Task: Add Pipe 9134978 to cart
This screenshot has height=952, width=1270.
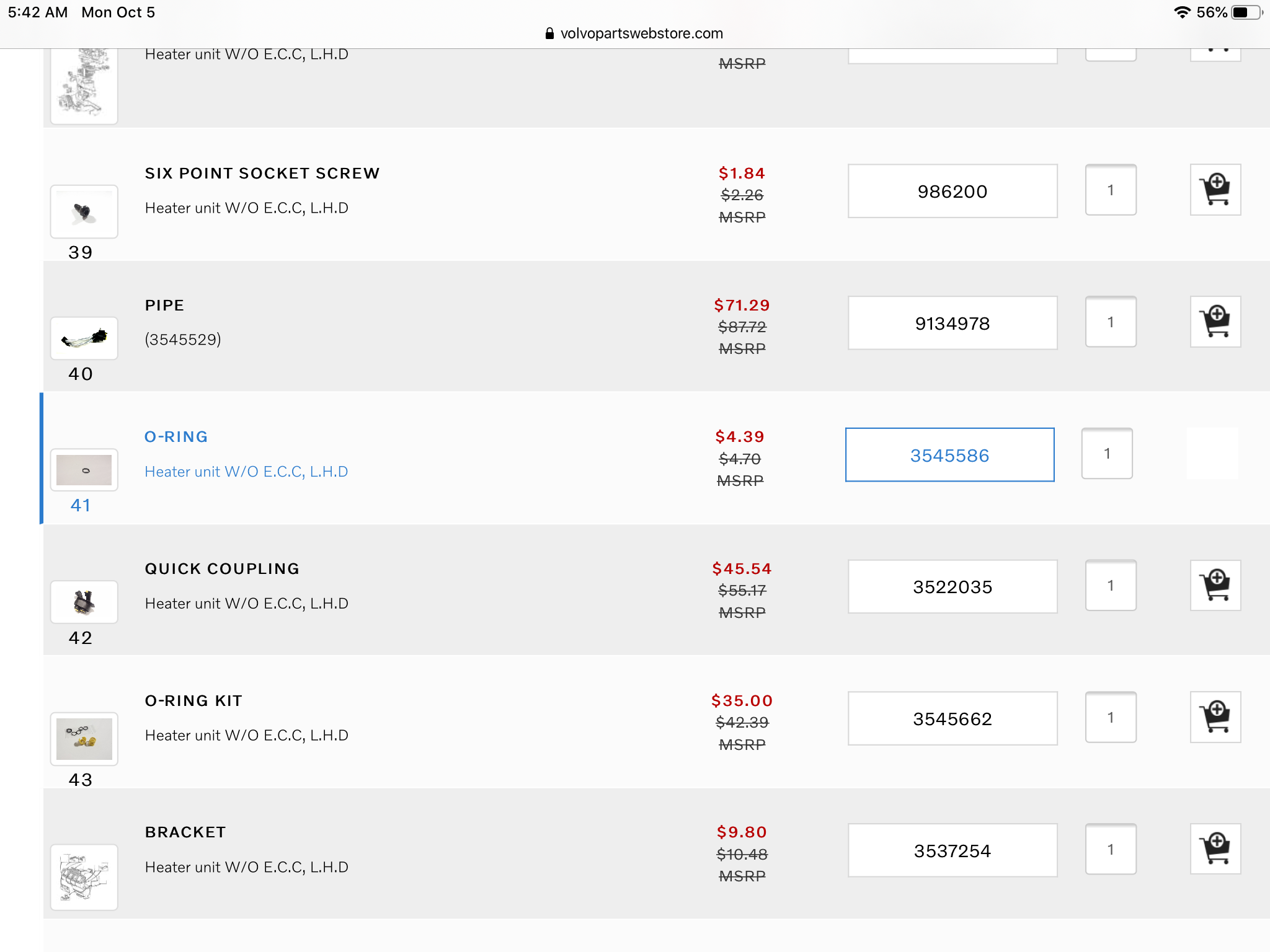Action: click(x=1215, y=322)
